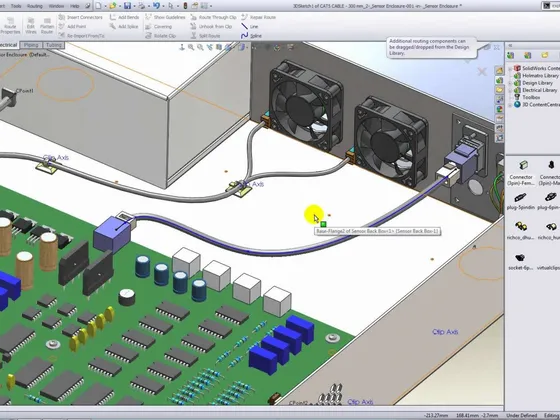Click Route Properties button
Screen dimensions: 560x420
coord(10,26)
